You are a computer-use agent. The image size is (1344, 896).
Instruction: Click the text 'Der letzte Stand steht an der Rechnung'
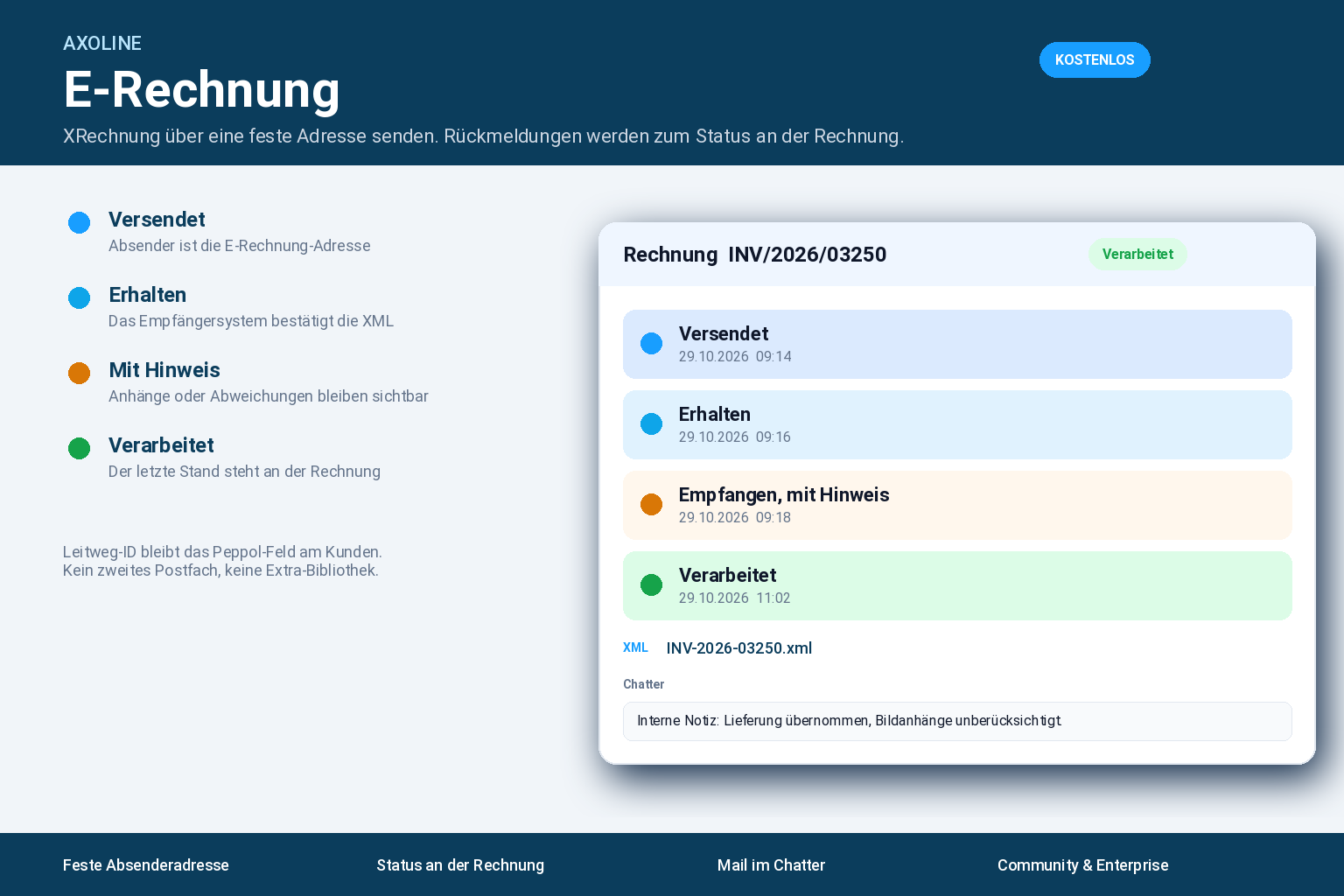[244, 472]
